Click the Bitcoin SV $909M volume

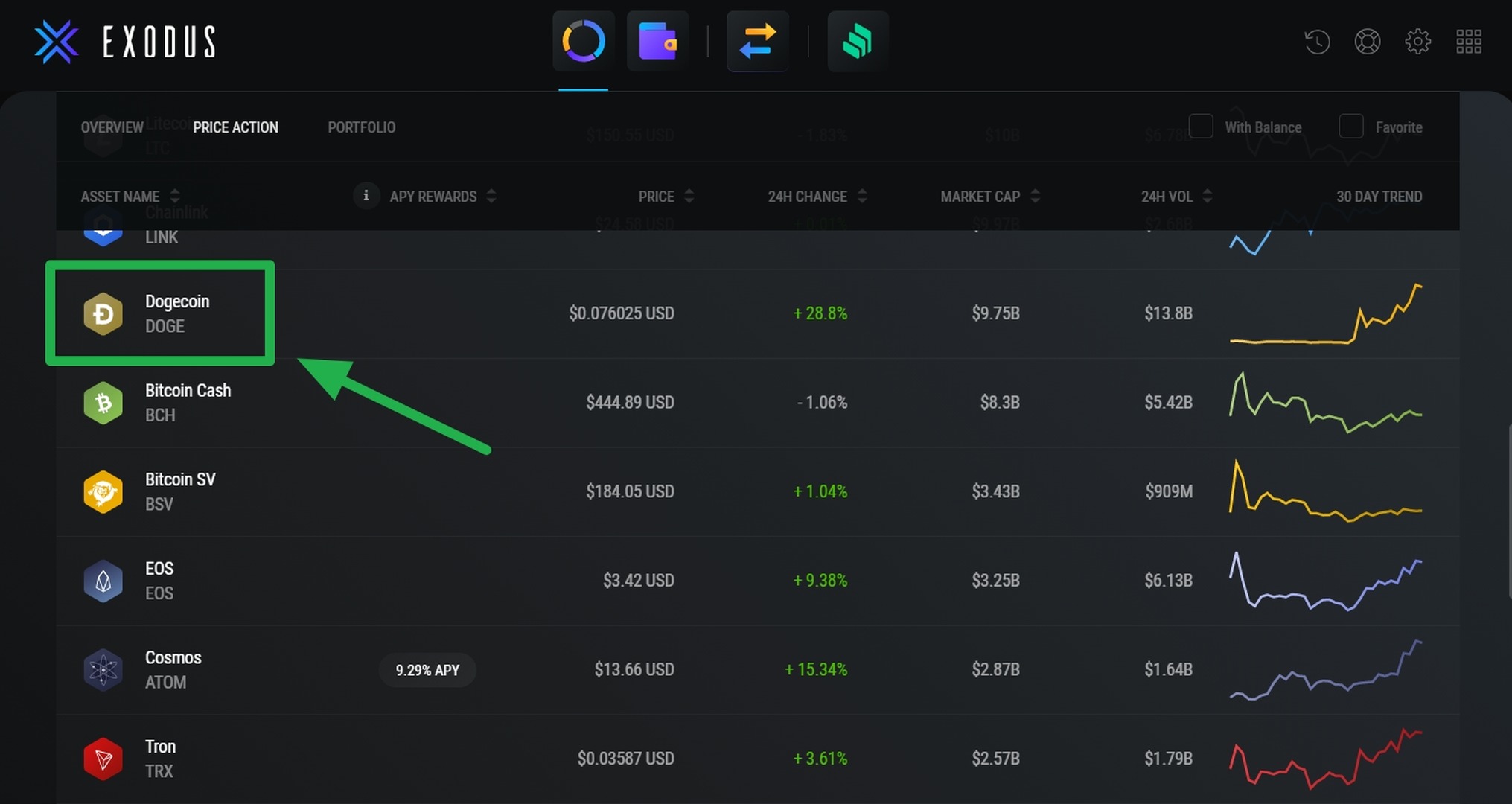[1169, 491]
